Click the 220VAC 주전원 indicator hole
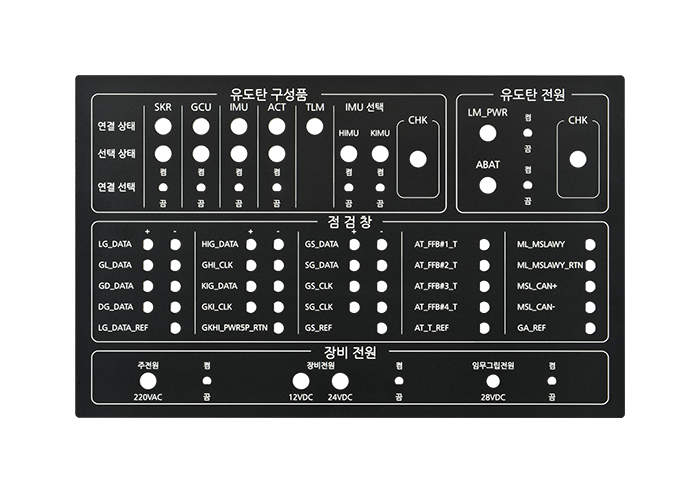700x493 pixels. [x=148, y=381]
